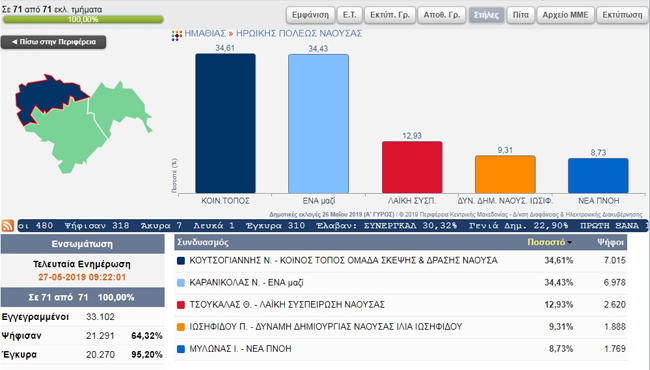Click the 9,31% percentage cell in table
The height and width of the screenshot is (370, 650).
click(x=561, y=326)
